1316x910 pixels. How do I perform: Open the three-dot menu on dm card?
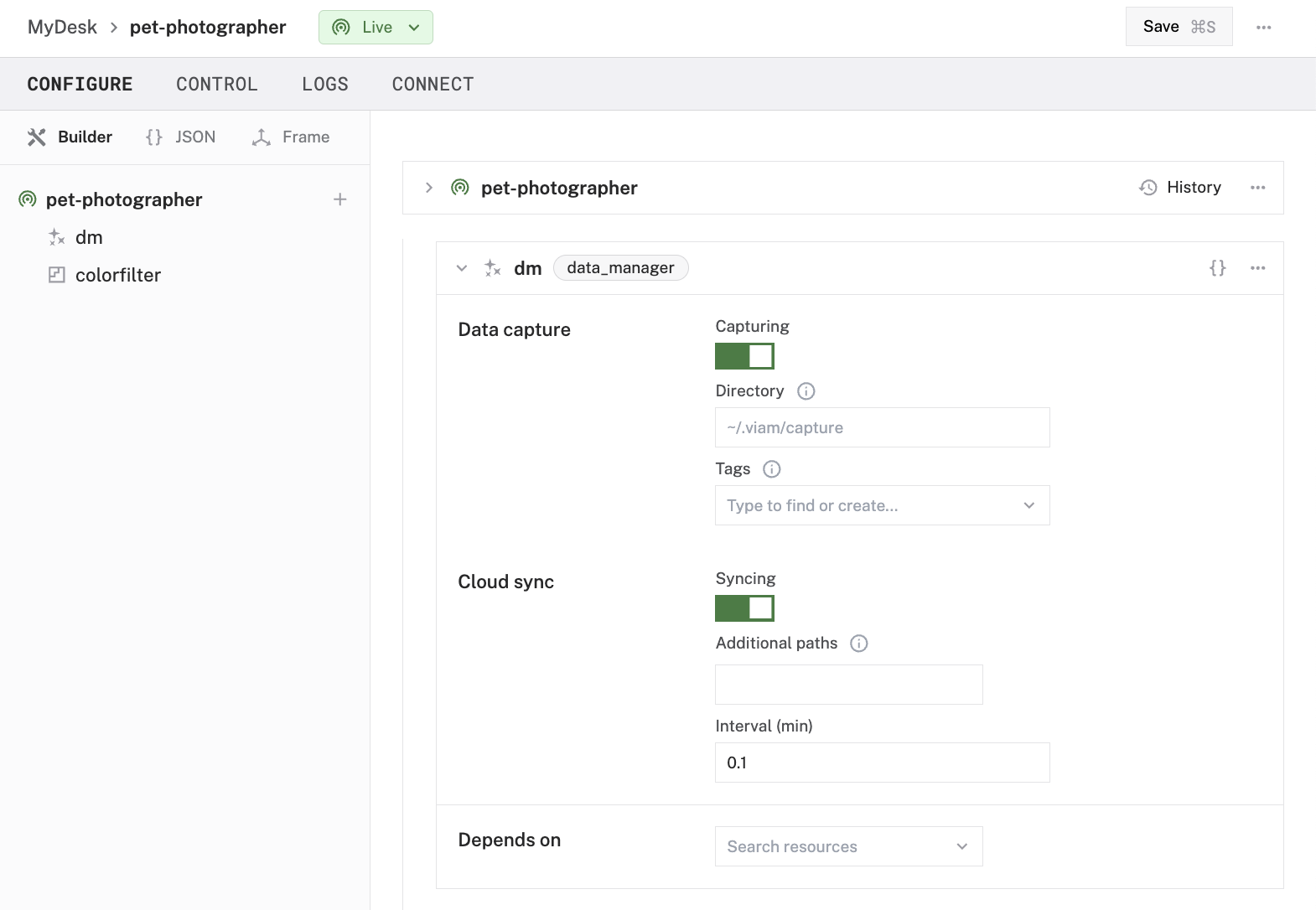tap(1257, 268)
